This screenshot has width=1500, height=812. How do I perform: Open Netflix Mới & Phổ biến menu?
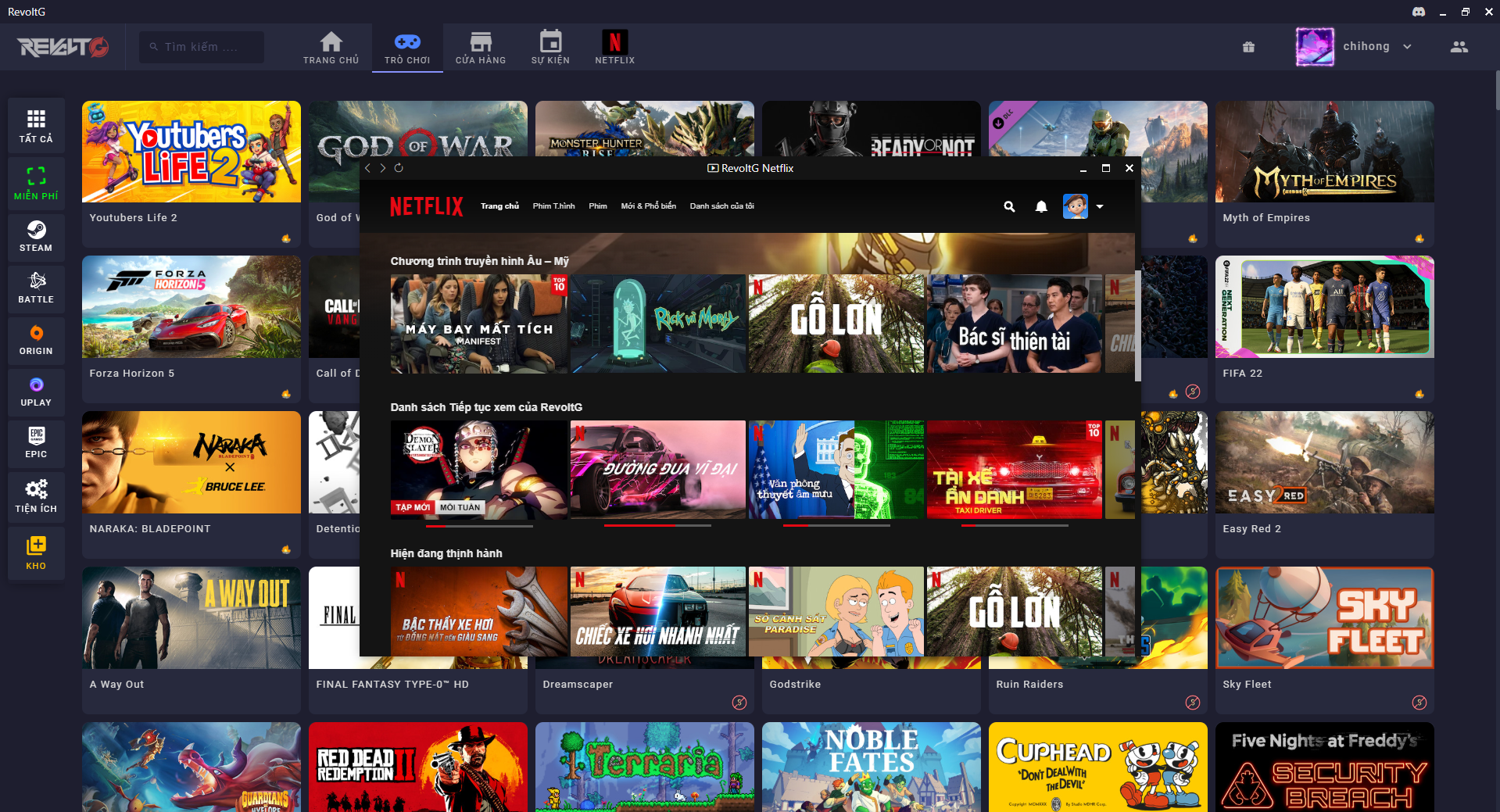pyautogui.click(x=648, y=206)
